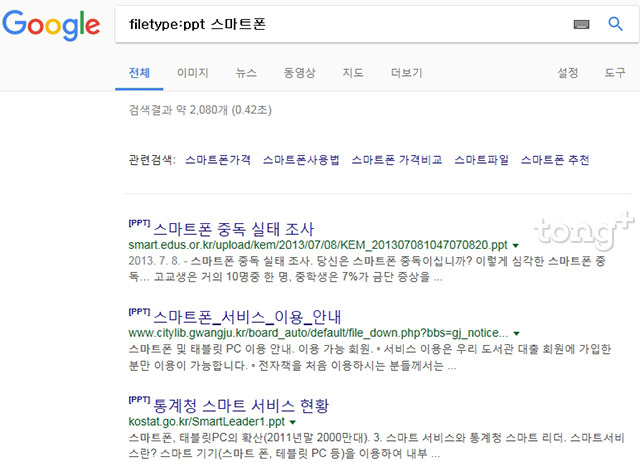This screenshot has height=462, width=640.
Task: Expand dropdown arrow next to kostat.go.kr URL
Action: 293,422
